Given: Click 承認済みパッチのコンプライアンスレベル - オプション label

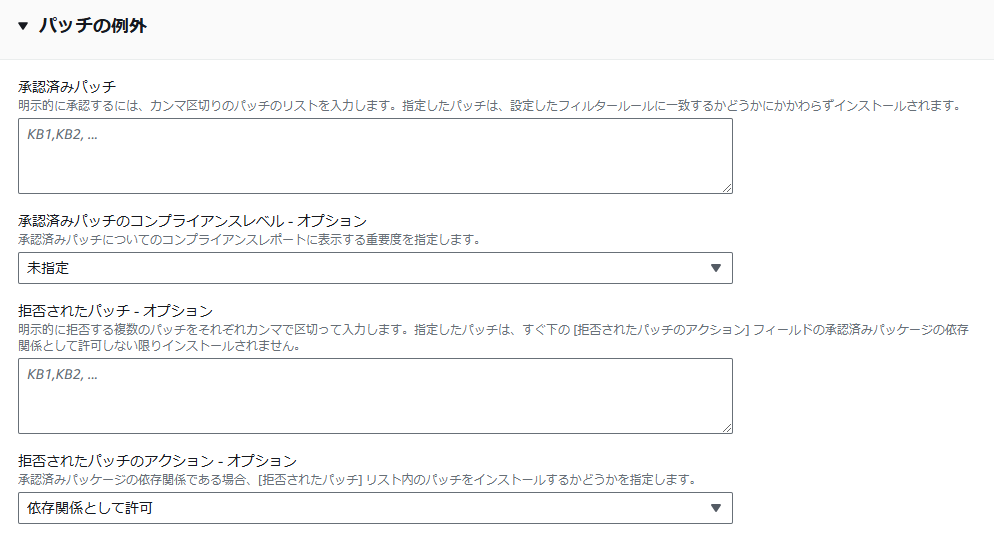Looking at the screenshot, I should pyautogui.click(x=192, y=221).
